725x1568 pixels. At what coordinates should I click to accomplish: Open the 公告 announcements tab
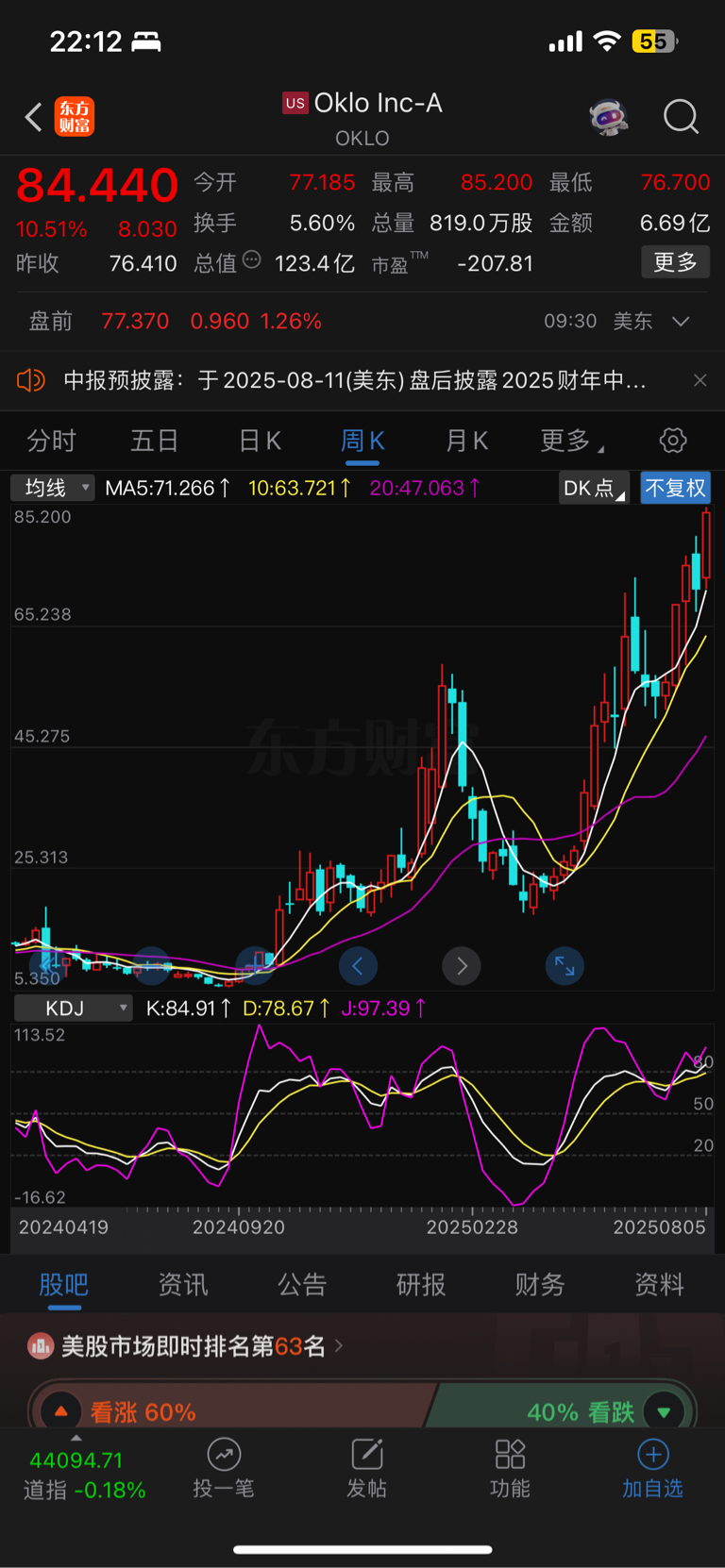pos(302,1284)
